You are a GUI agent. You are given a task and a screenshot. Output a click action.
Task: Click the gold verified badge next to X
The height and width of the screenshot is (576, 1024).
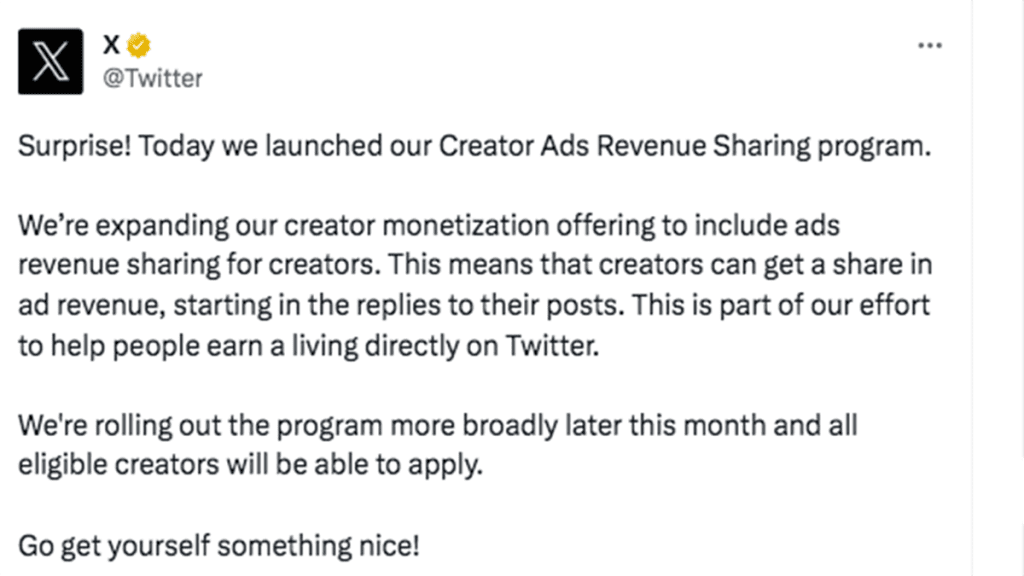coord(138,46)
